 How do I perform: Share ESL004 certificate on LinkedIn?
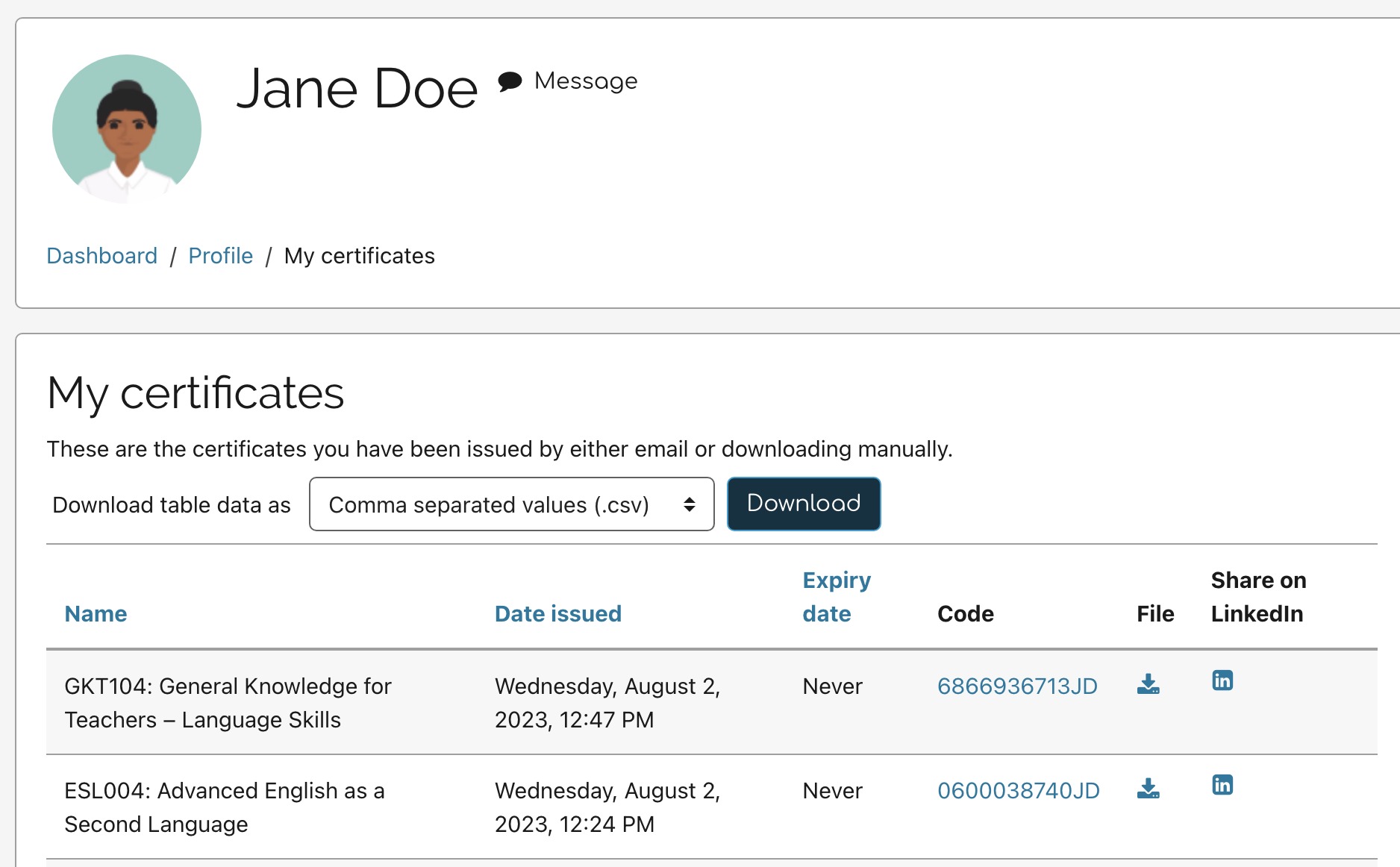click(1222, 785)
